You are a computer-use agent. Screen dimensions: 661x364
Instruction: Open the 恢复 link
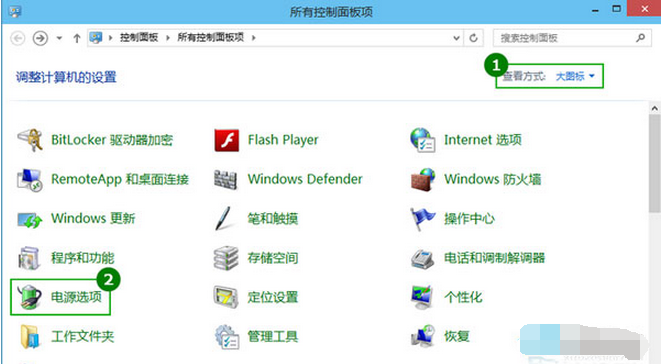(457, 336)
